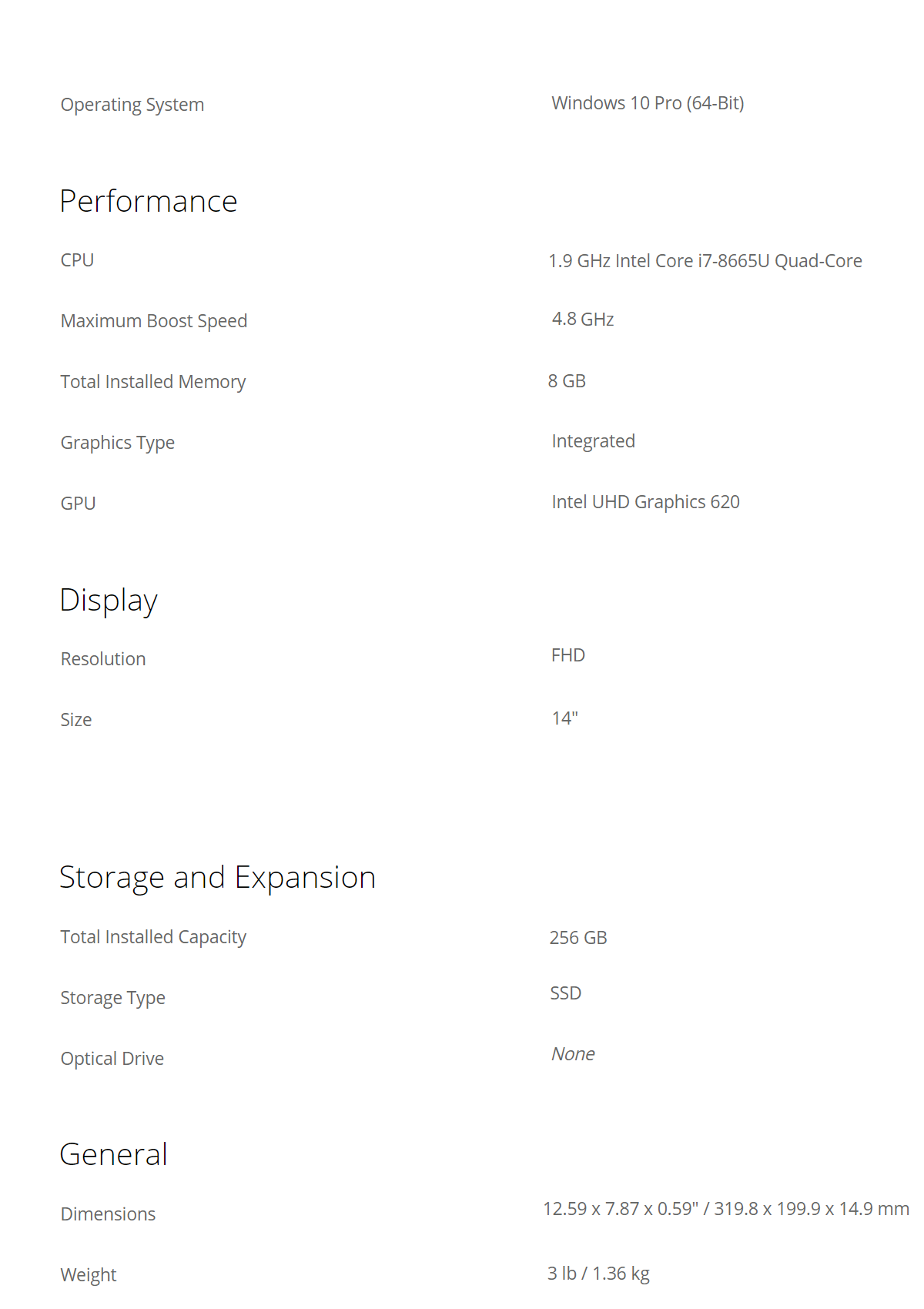Click the Display section heading
This screenshot has height=1309, width=924.
109,601
